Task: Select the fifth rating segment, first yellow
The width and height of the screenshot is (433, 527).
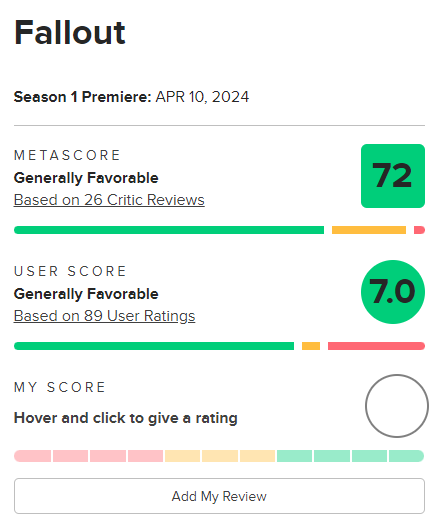Action: pyautogui.click(x=182, y=456)
